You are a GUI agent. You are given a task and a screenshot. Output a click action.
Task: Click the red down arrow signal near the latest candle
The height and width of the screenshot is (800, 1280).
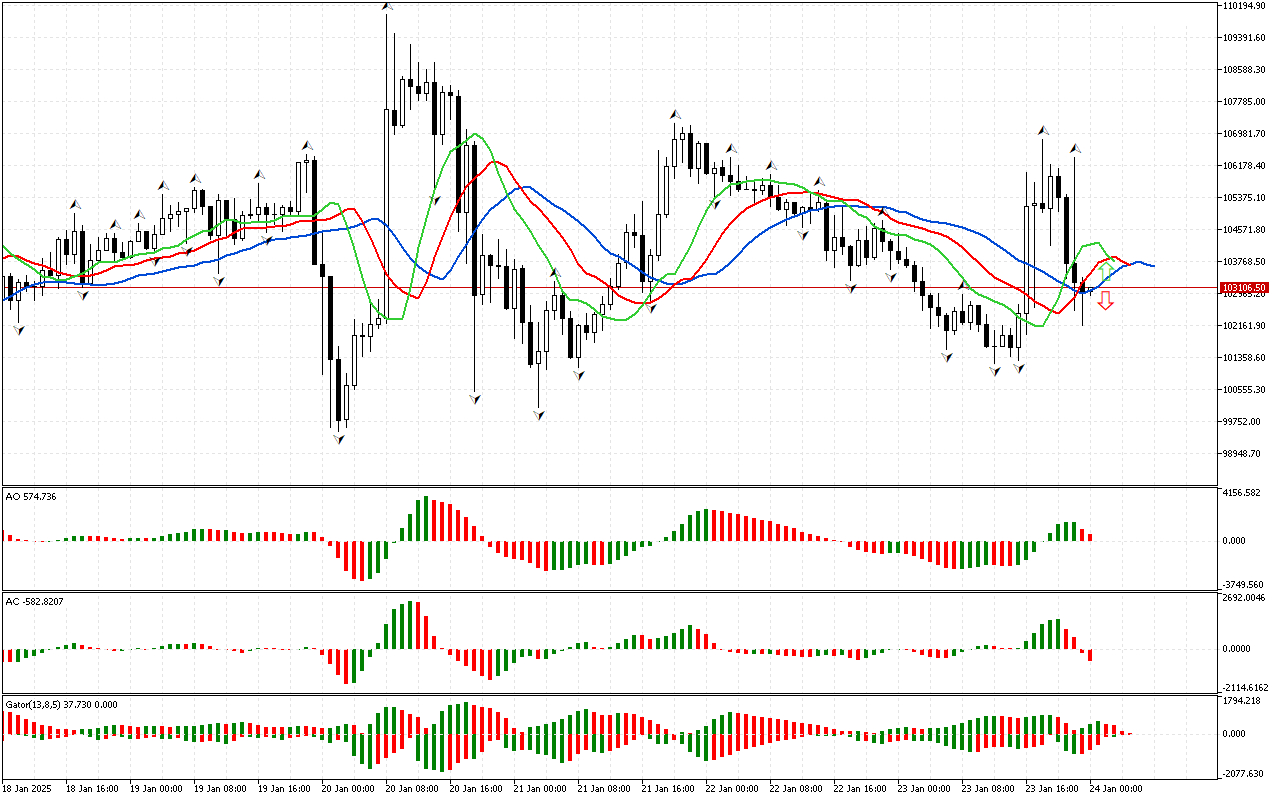tap(1105, 301)
